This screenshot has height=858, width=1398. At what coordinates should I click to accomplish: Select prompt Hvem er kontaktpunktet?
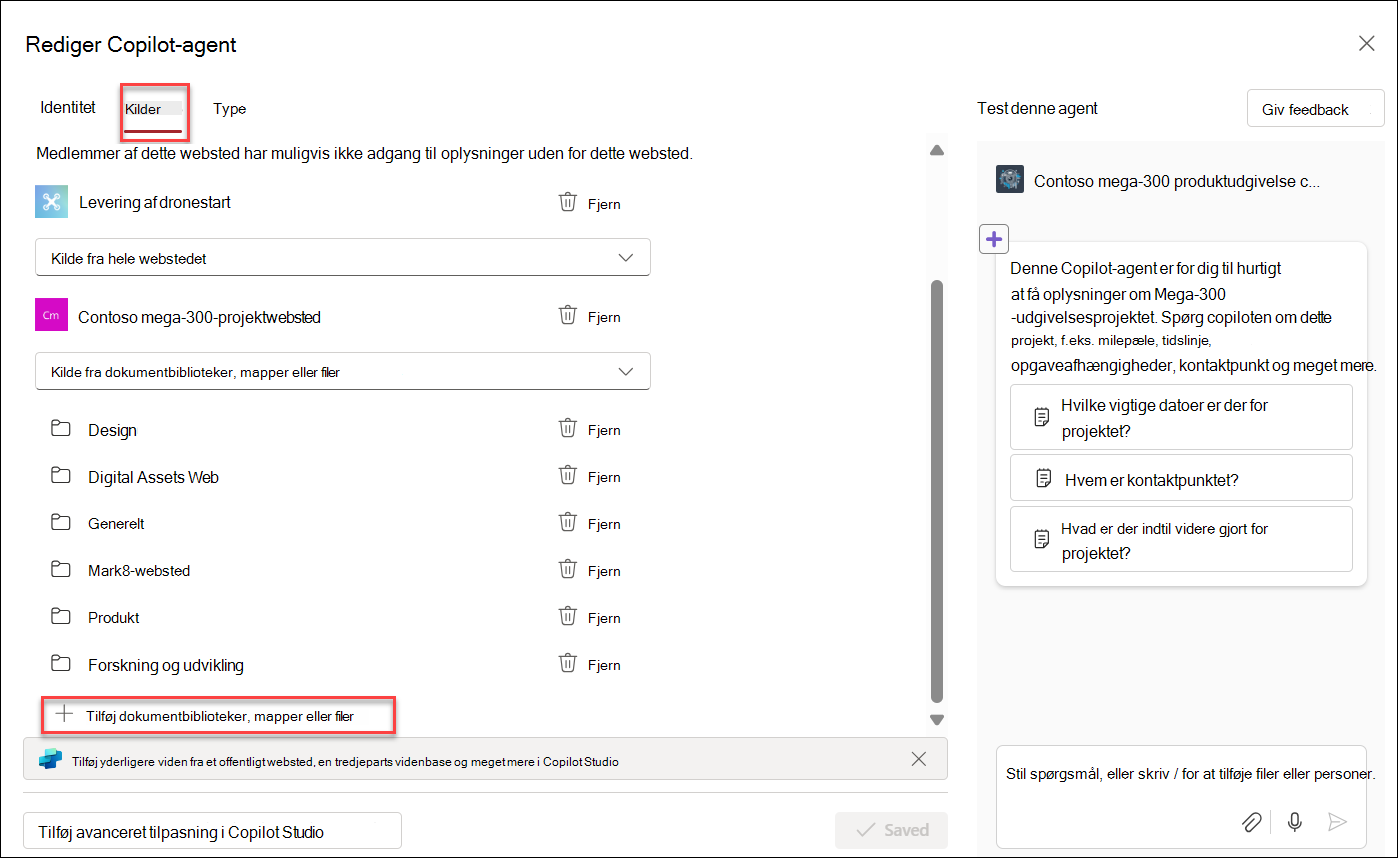click(x=1181, y=479)
